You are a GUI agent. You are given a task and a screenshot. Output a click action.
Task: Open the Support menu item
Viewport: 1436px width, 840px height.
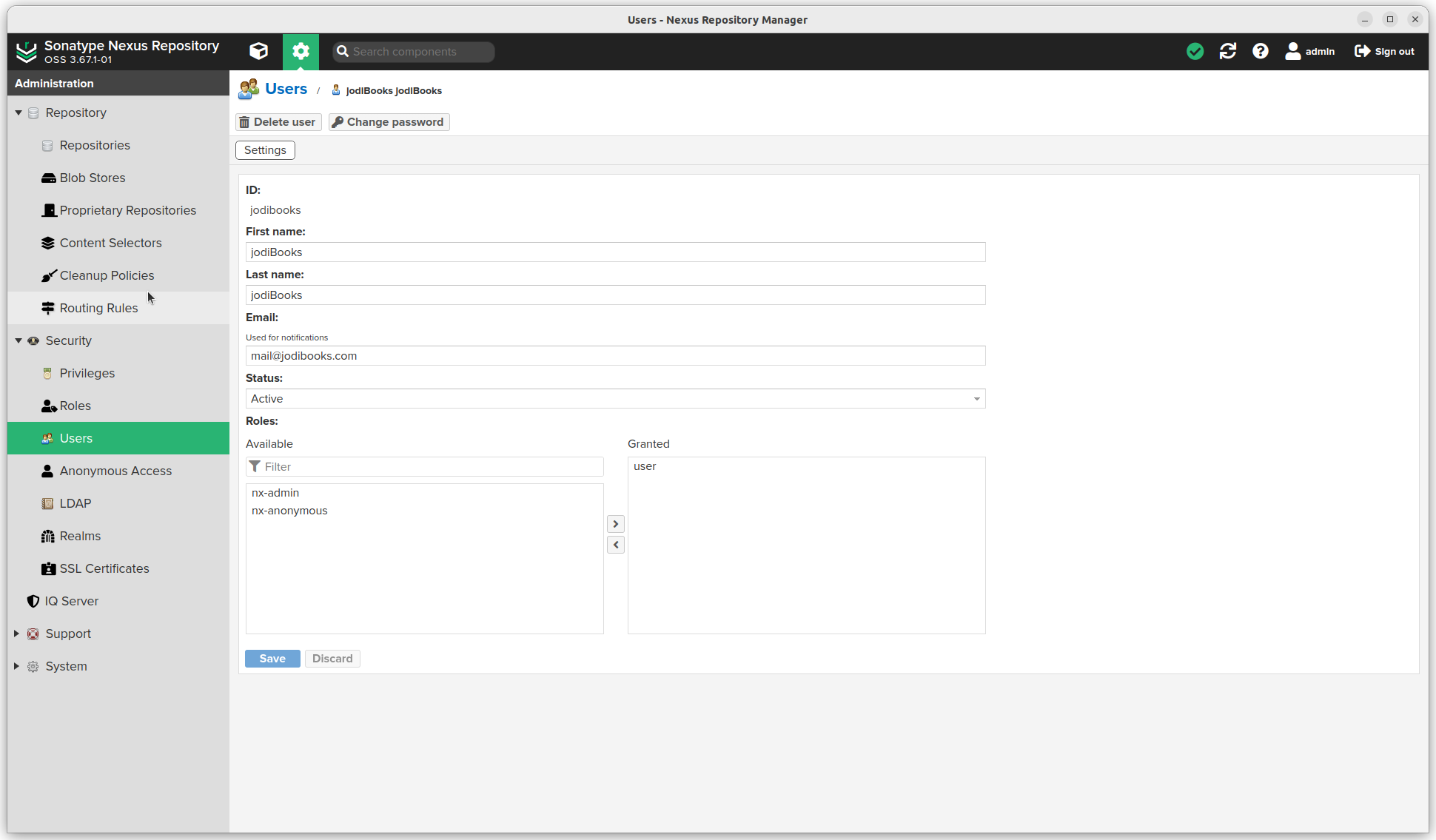coord(118,634)
